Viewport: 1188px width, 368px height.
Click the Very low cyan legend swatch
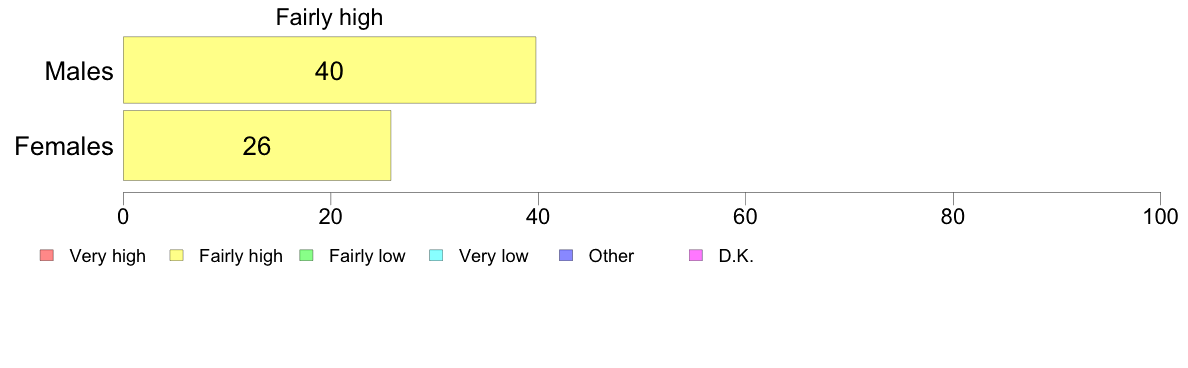(436, 256)
